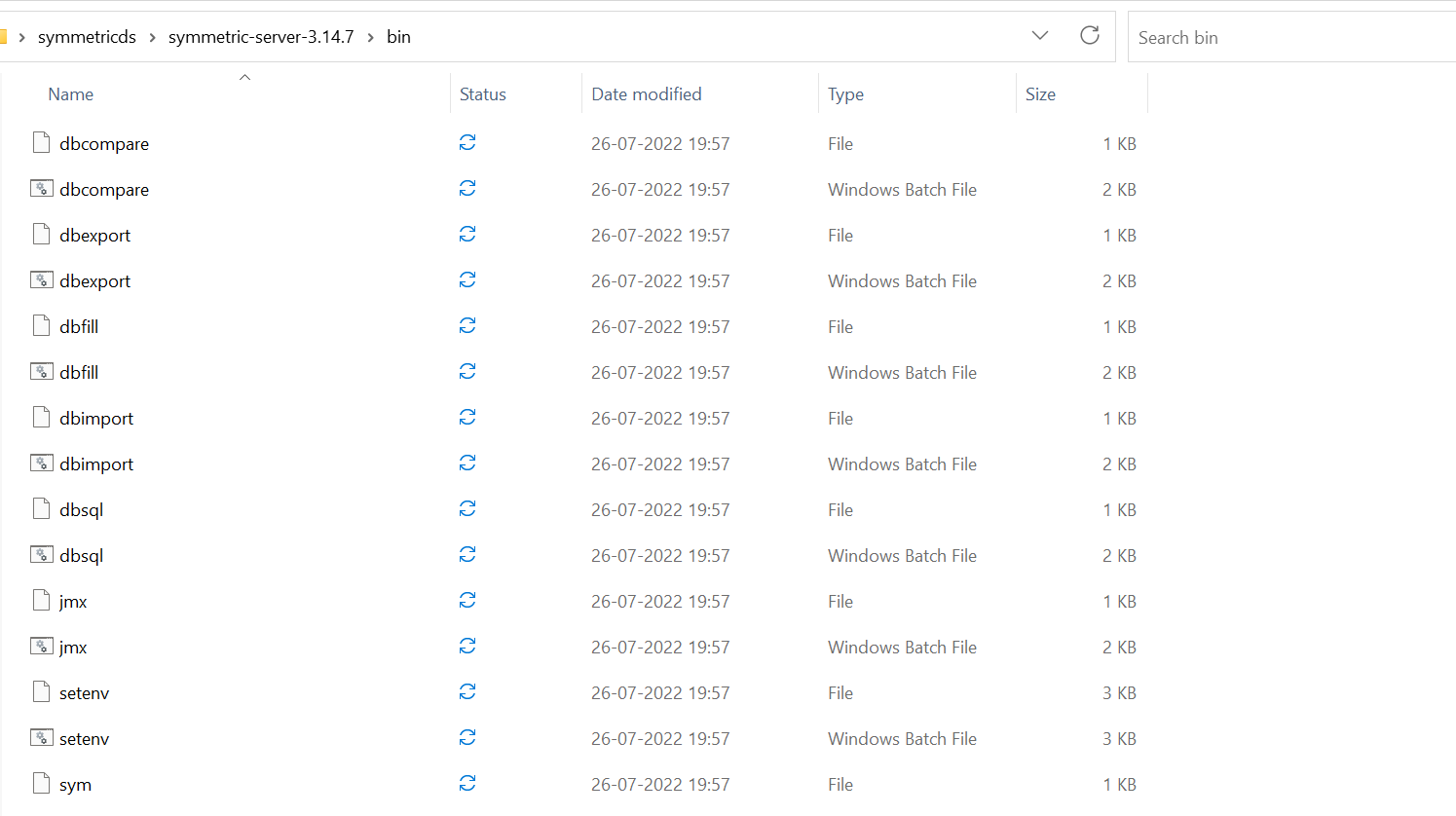Click sync status icon of dbcompare File row

(x=467, y=143)
